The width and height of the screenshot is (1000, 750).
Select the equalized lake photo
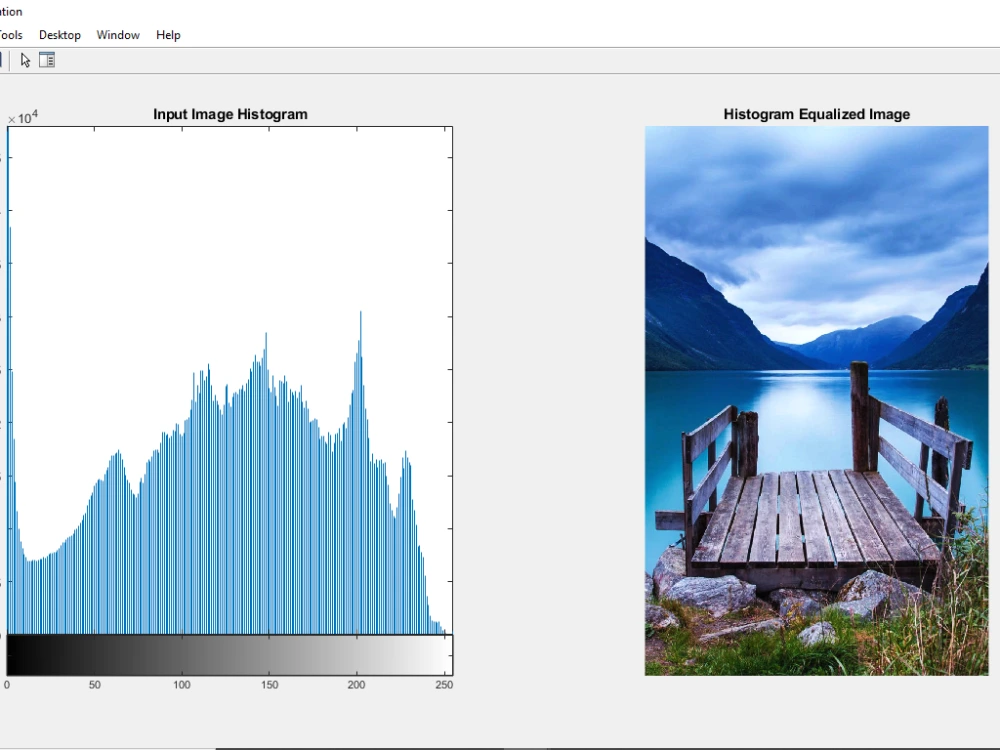point(816,400)
